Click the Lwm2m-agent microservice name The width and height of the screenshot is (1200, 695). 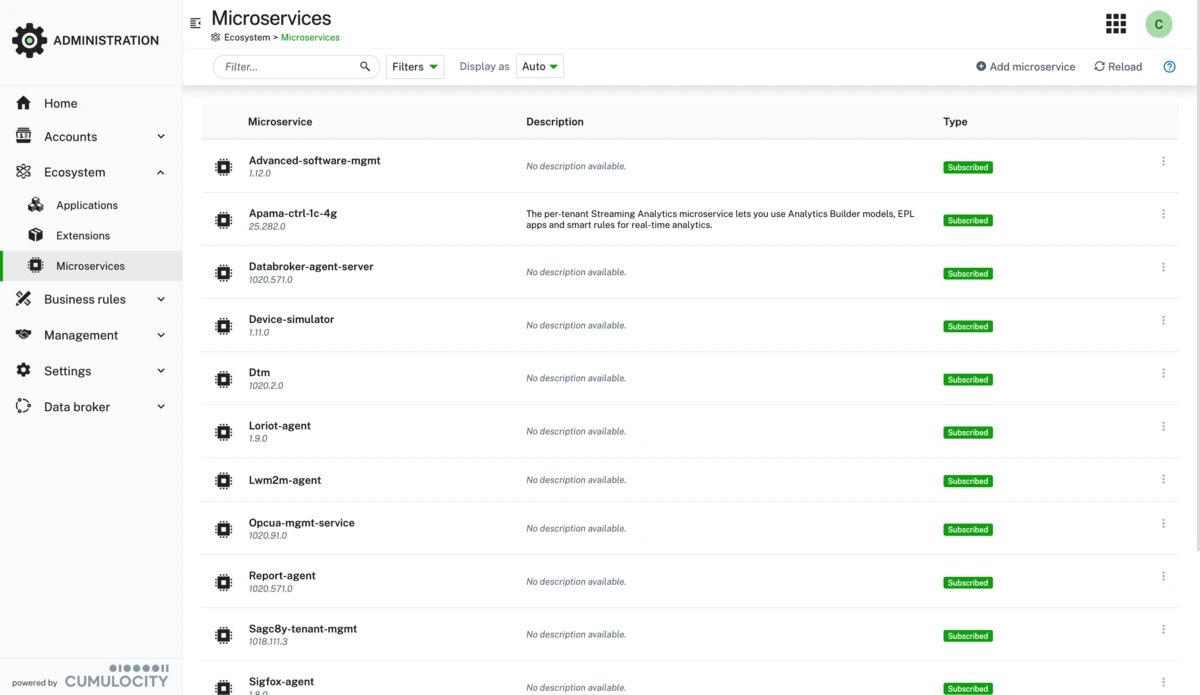pyautogui.click(x=285, y=480)
